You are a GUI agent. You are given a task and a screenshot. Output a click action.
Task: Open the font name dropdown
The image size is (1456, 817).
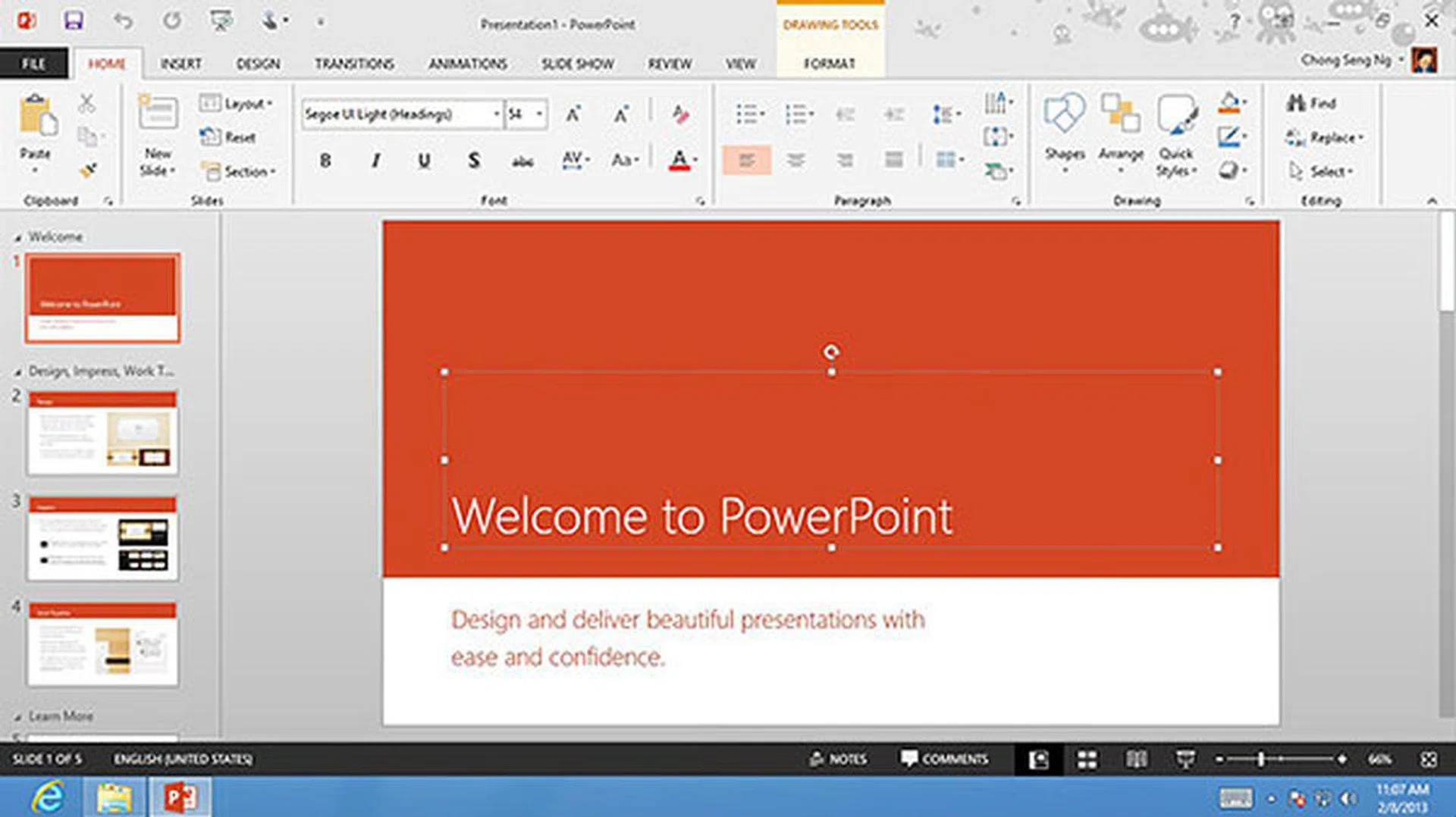pos(497,114)
